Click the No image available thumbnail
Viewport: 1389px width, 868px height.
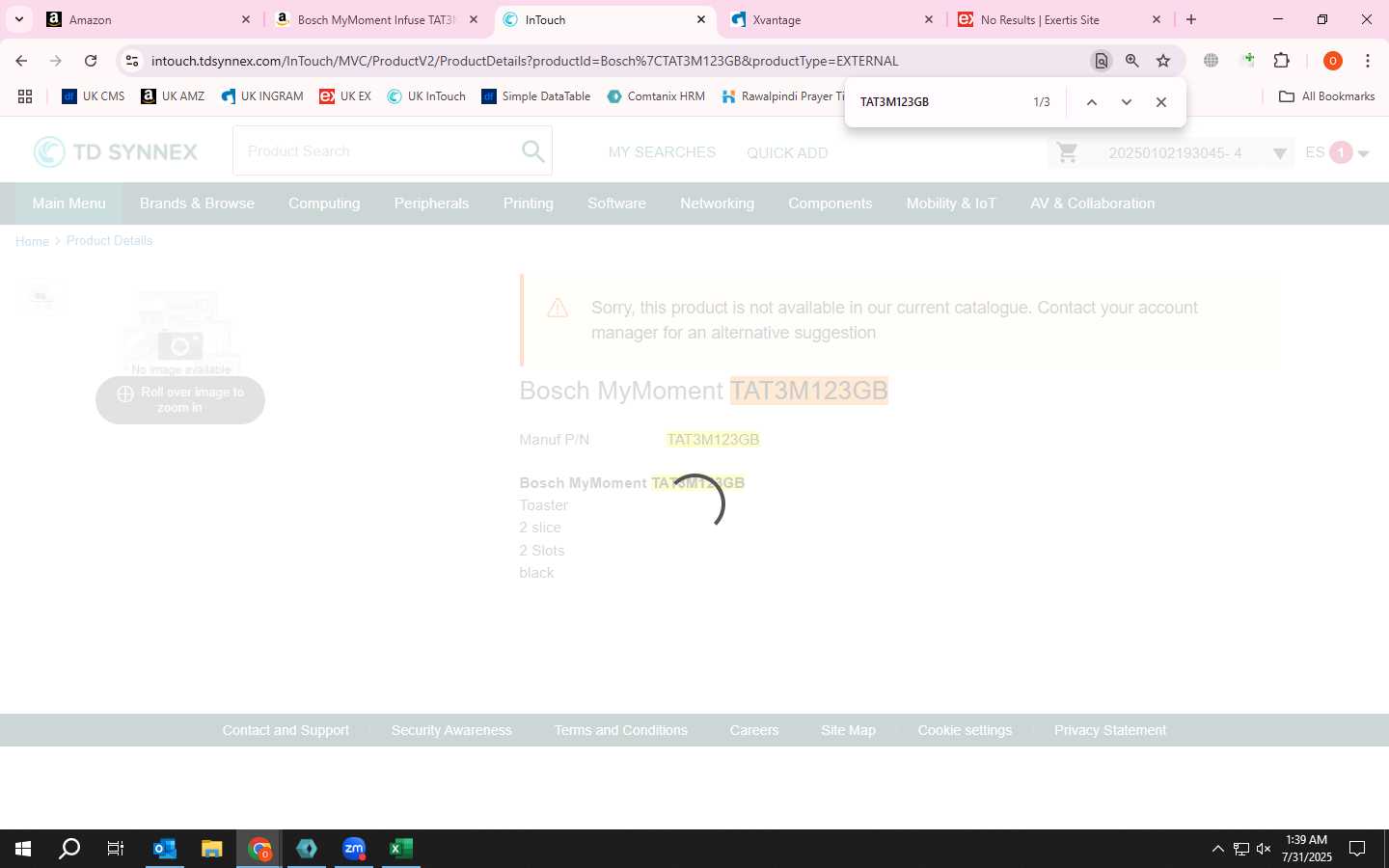[180, 335]
